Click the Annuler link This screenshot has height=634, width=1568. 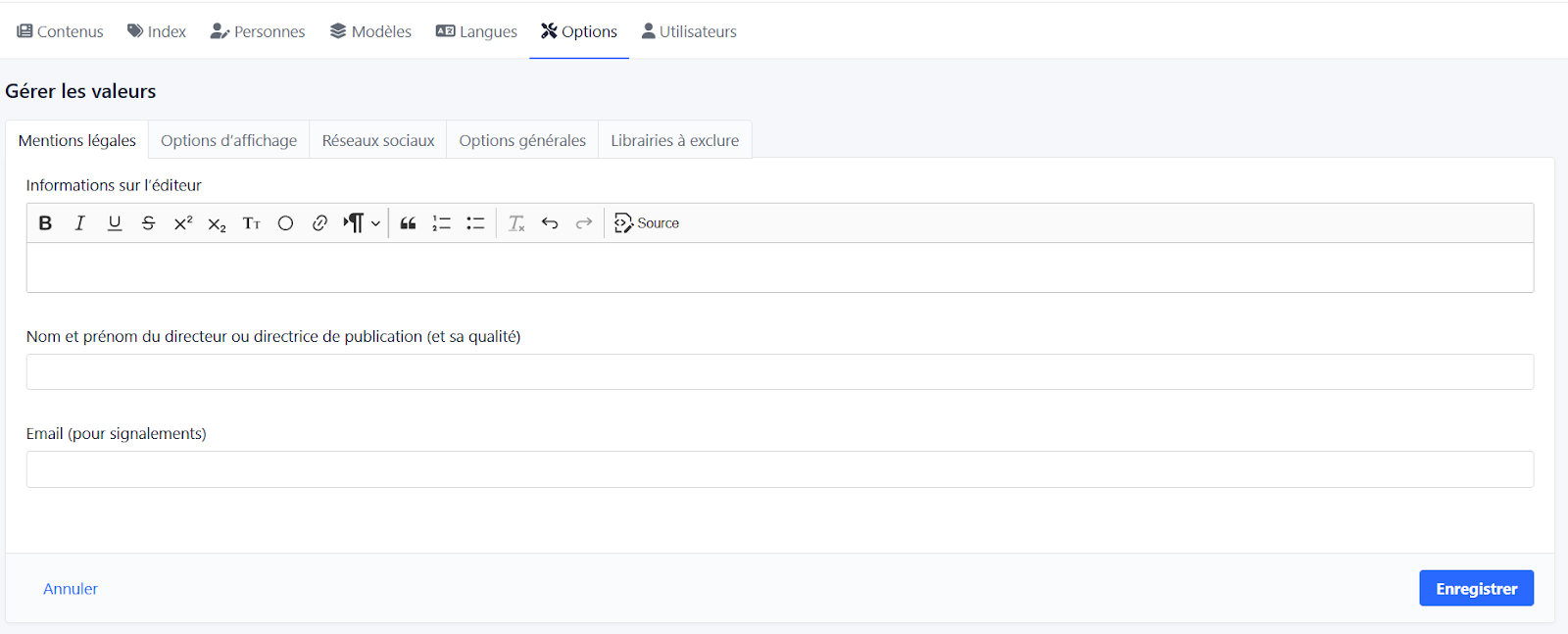click(x=71, y=589)
